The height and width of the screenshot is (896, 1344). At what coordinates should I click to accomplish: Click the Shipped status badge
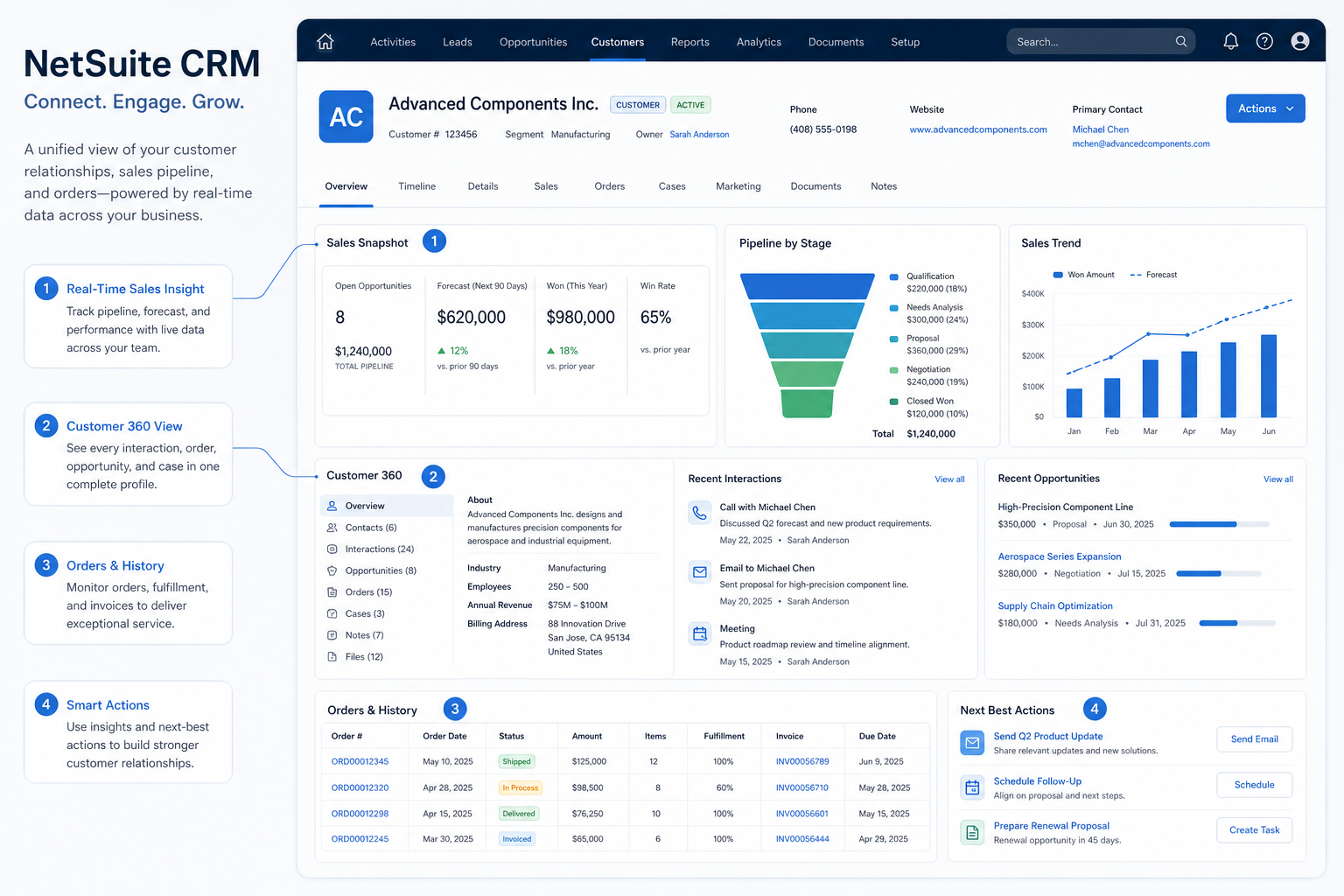(516, 762)
